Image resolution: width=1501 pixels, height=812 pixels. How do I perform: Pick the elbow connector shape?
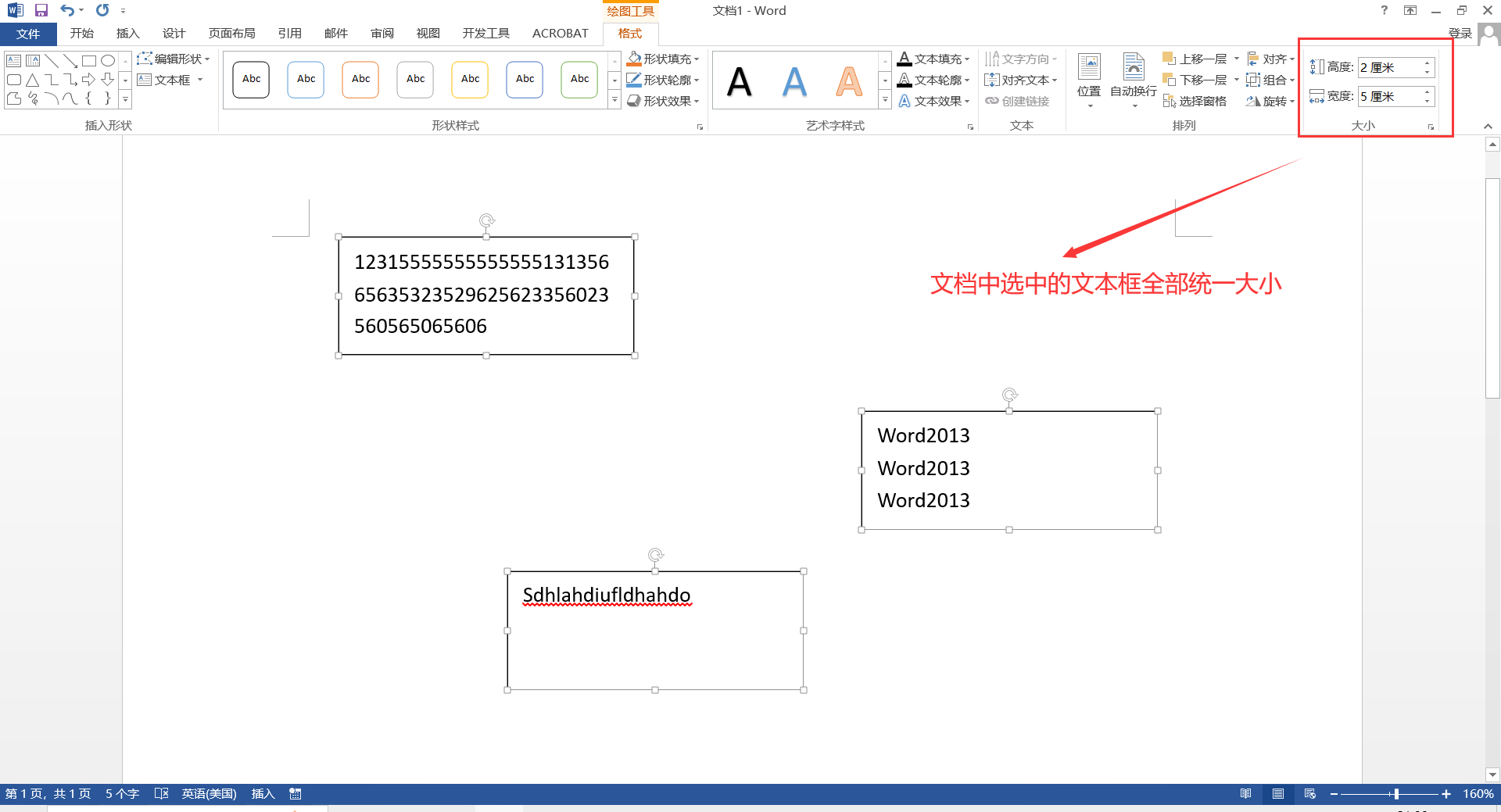tap(51, 79)
